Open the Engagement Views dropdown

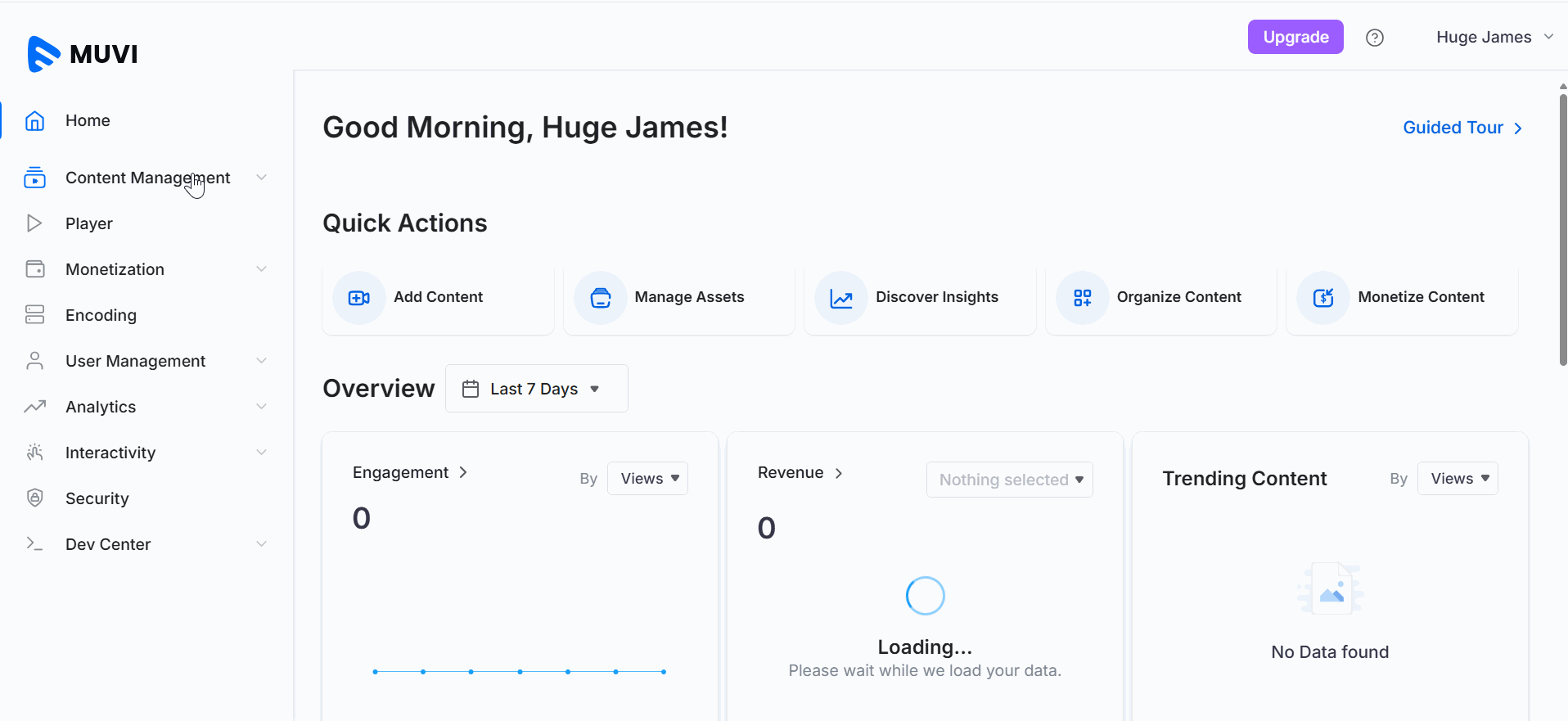[x=648, y=479]
